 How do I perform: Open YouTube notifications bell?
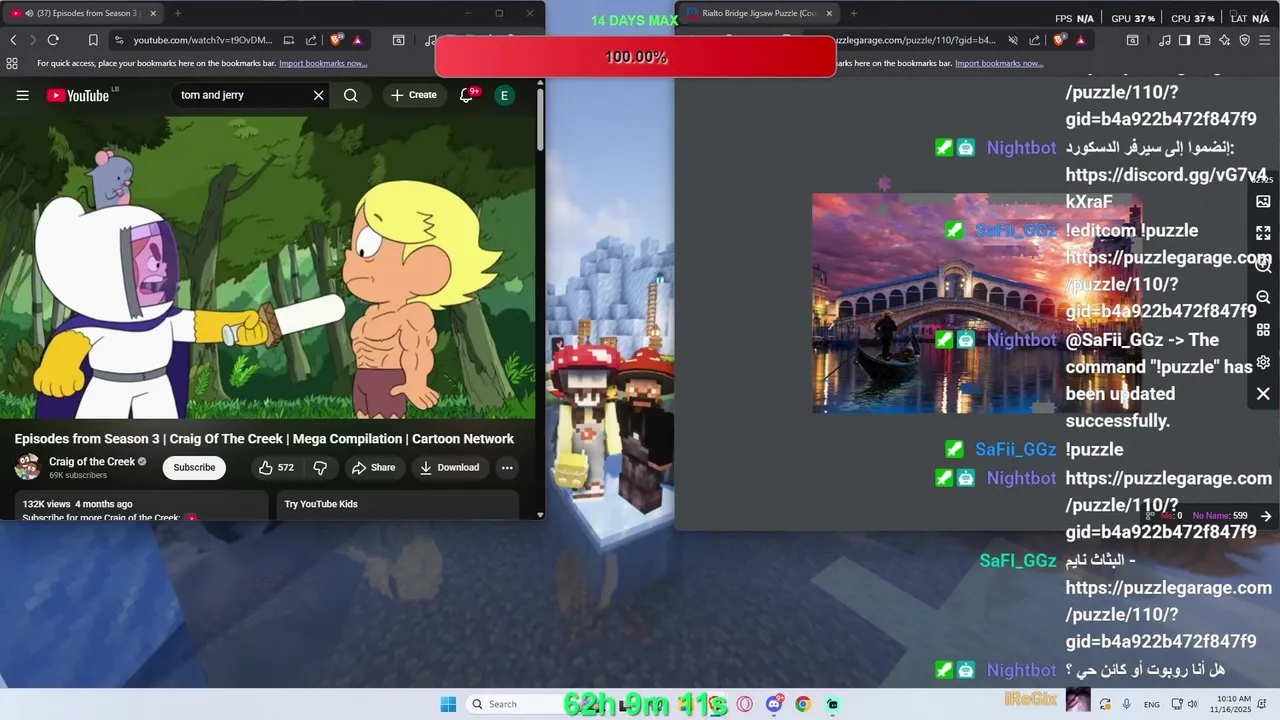[466, 95]
